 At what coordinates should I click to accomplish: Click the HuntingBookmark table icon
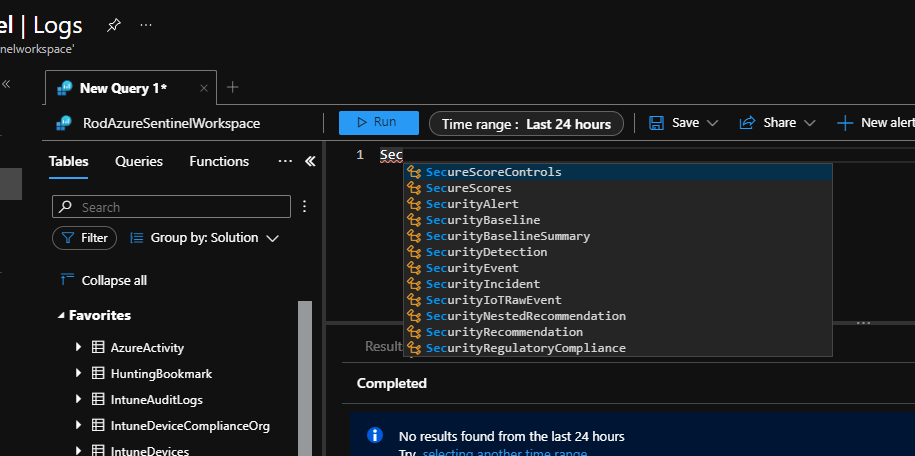click(x=97, y=373)
